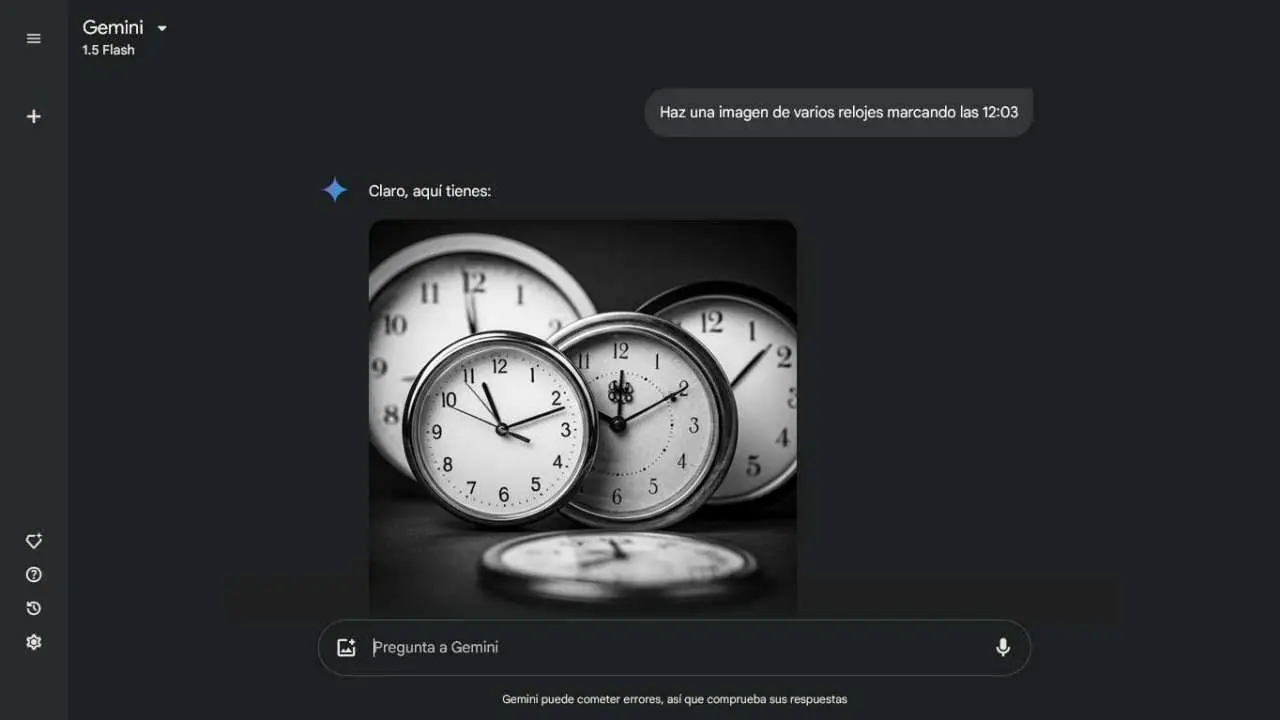
Task: Click the upload image icon in prompt box
Action: [347, 648]
